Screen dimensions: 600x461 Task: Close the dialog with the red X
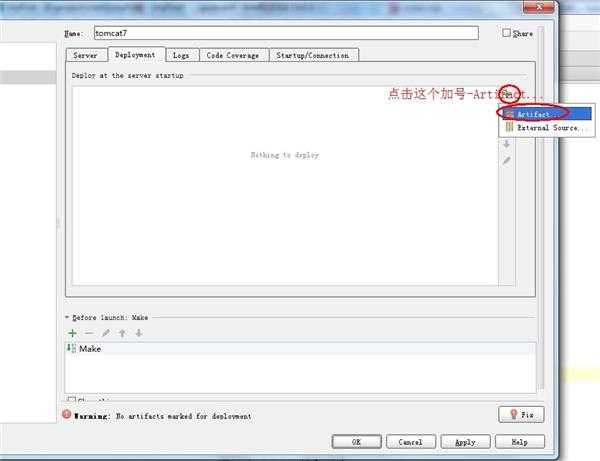[x=539, y=7]
